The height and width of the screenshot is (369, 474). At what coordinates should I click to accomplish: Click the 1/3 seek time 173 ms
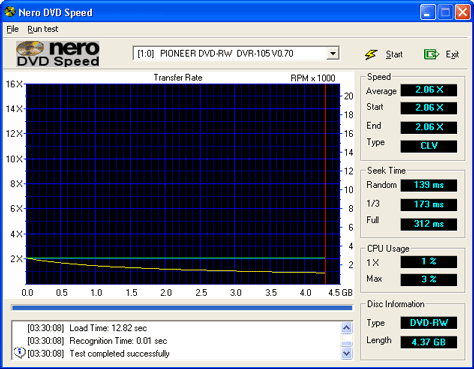pos(429,205)
